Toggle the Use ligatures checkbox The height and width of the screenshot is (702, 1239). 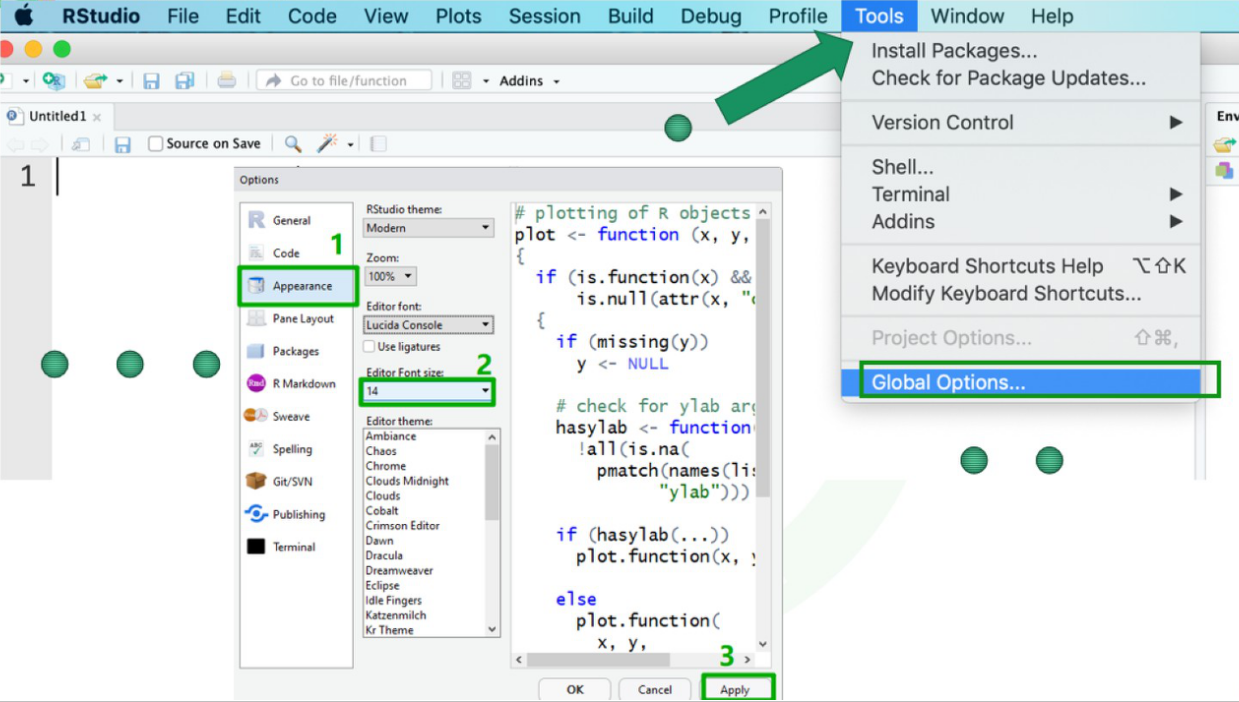[x=369, y=347]
